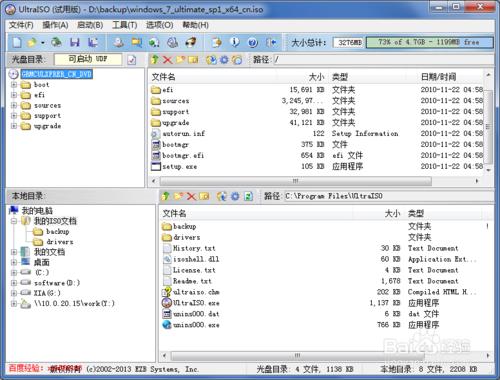The image size is (500, 380).
Task: Select XIA(G:) drive in local tree
Action: coord(47,293)
